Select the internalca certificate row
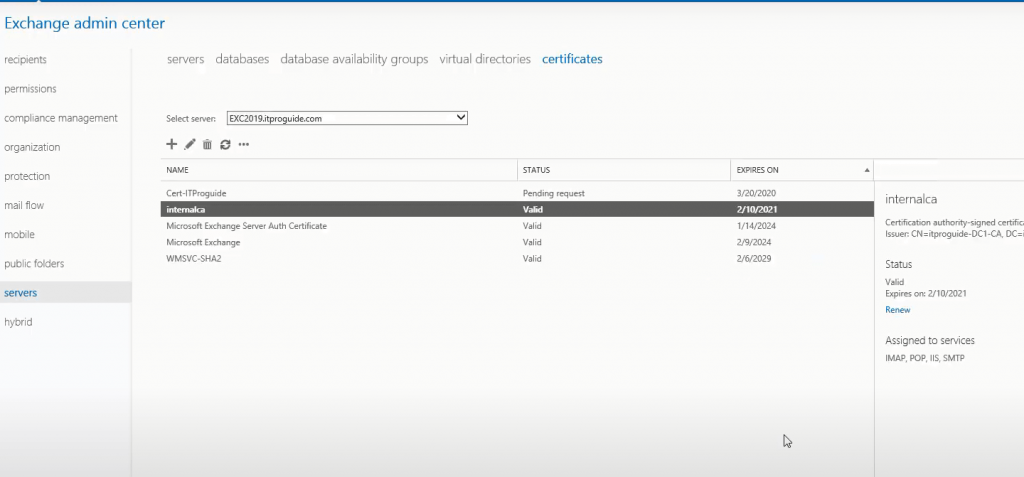The width and height of the screenshot is (1024, 477). (517, 210)
